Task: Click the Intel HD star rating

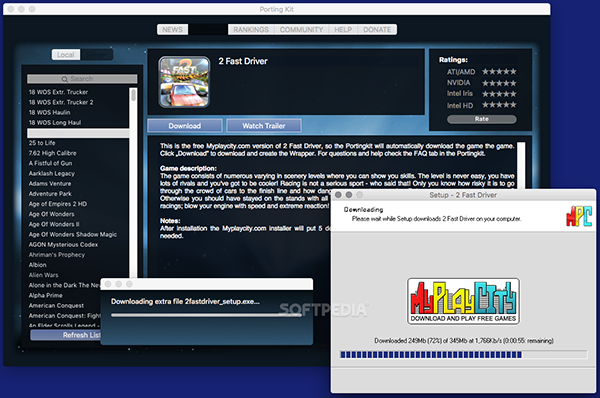Action: coord(499,105)
